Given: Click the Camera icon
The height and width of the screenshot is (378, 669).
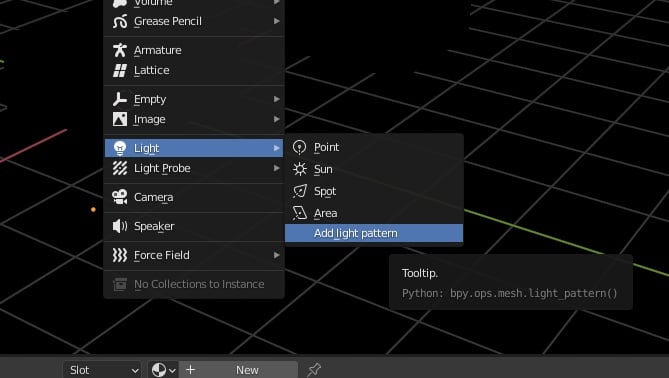Looking at the screenshot, I should point(120,197).
